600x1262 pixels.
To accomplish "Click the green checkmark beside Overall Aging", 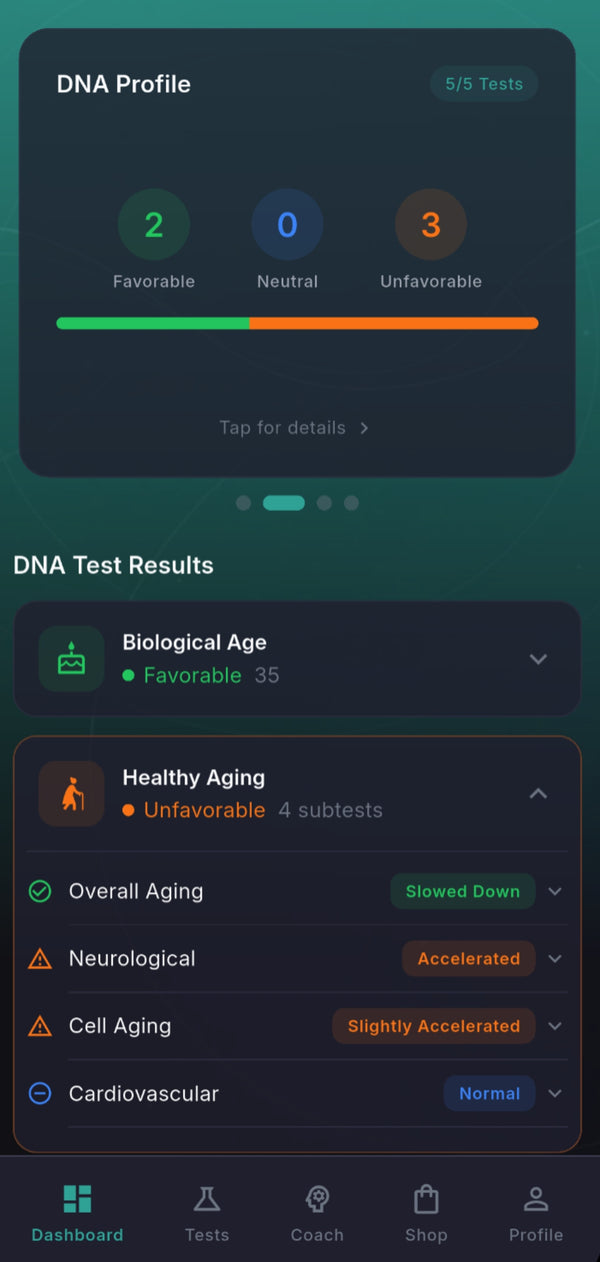I will pyautogui.click(x=40, y=891).
